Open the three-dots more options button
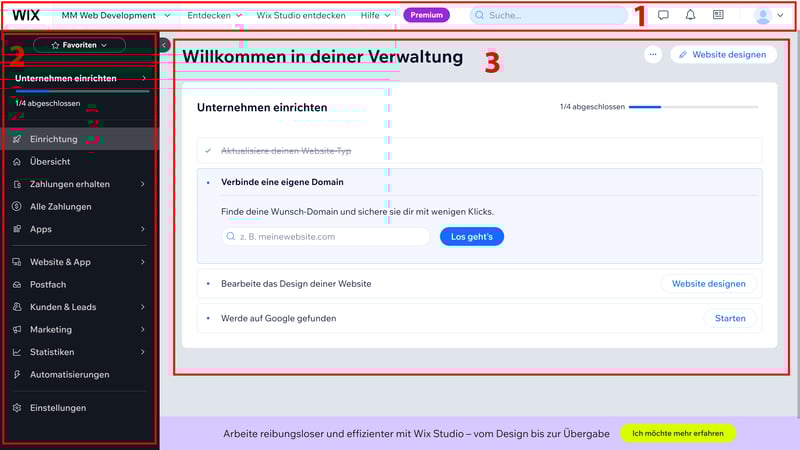 (653, 55)
